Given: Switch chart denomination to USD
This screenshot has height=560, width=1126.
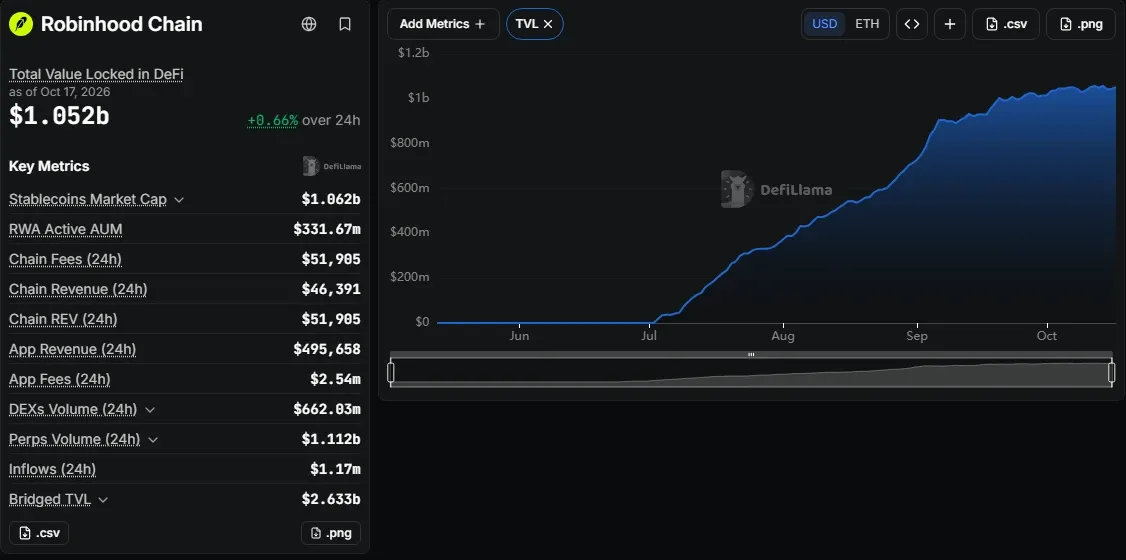Looking at the screenshot, I should pos(824,24).
